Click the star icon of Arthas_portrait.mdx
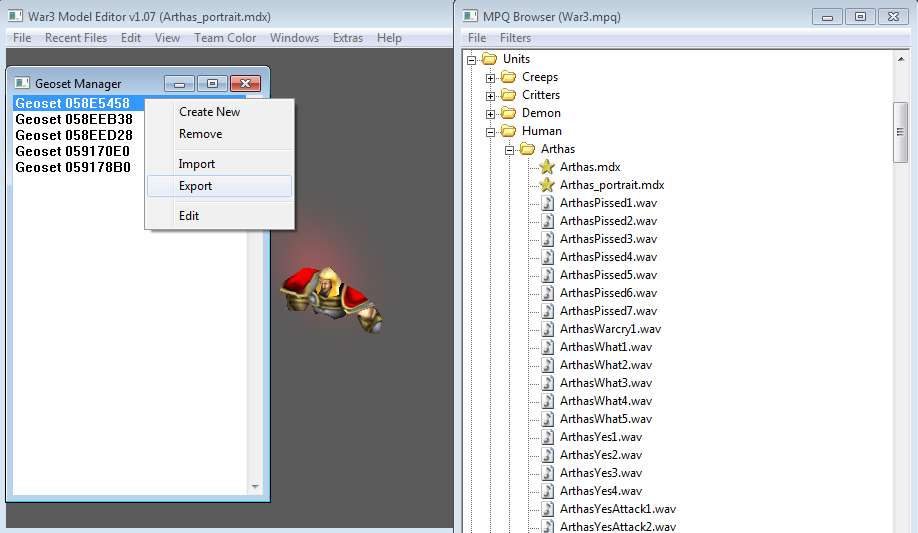 tap(547, 185)
